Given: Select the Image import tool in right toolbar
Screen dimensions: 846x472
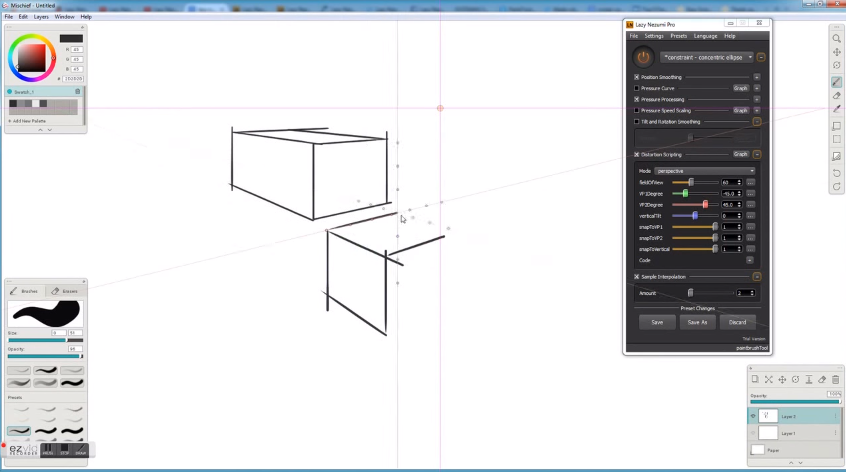Looking at the screenshot, I should pyautogui.click(x=836, y=156).
